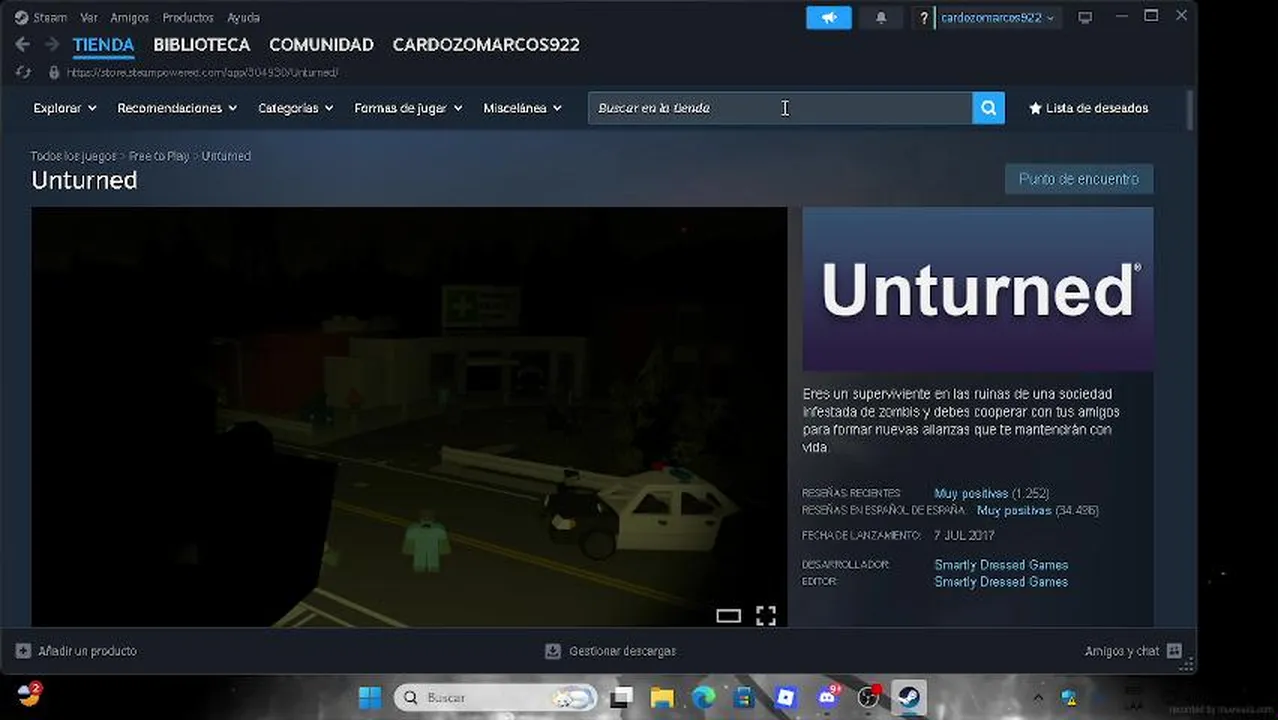
Task: Open Spanish reviews Muy positivas (34.436)
Action: [x=1037, y=510]
